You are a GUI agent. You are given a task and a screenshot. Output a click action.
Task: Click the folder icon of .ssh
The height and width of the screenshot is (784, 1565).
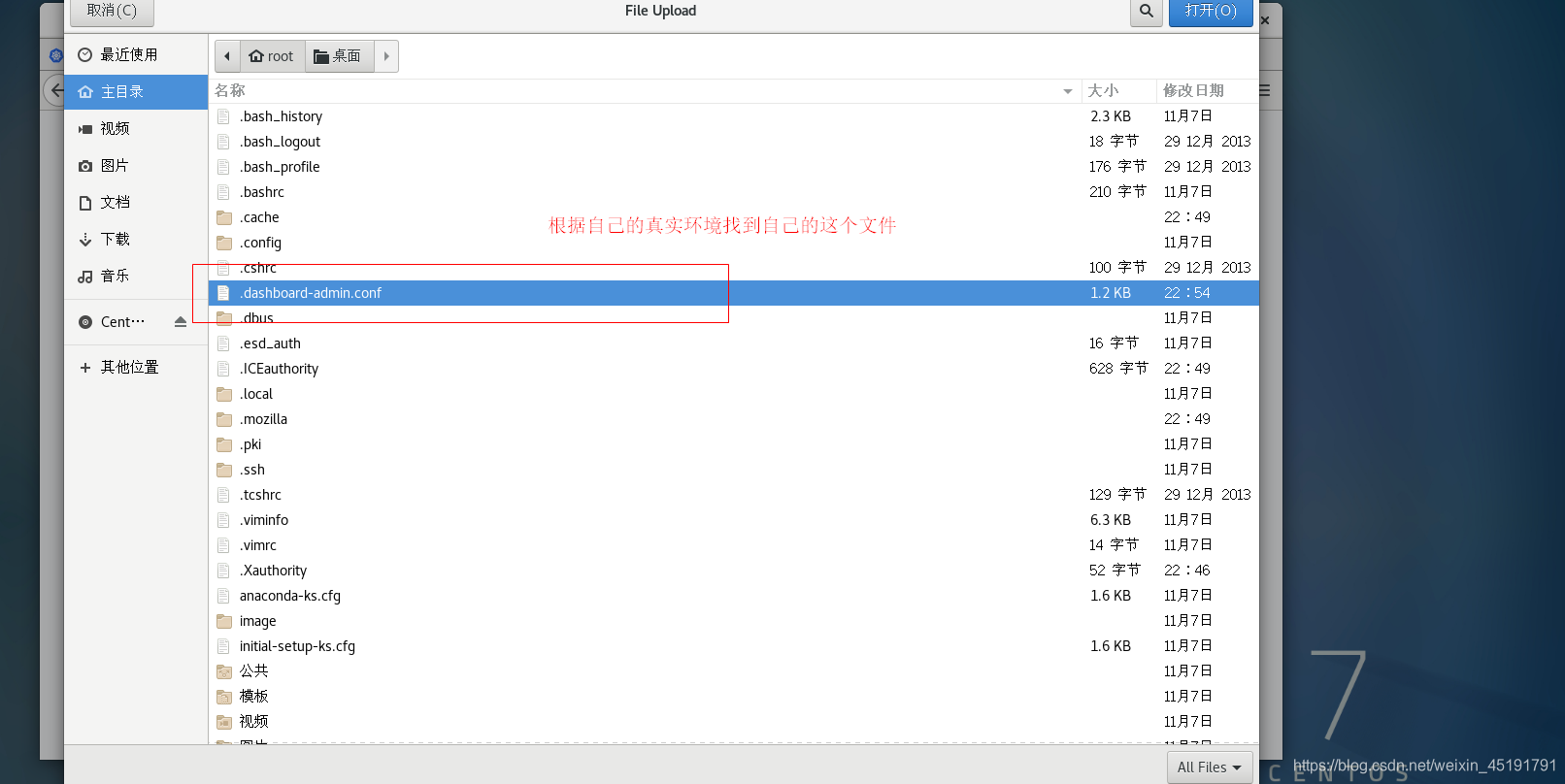(x=224, y=470)
